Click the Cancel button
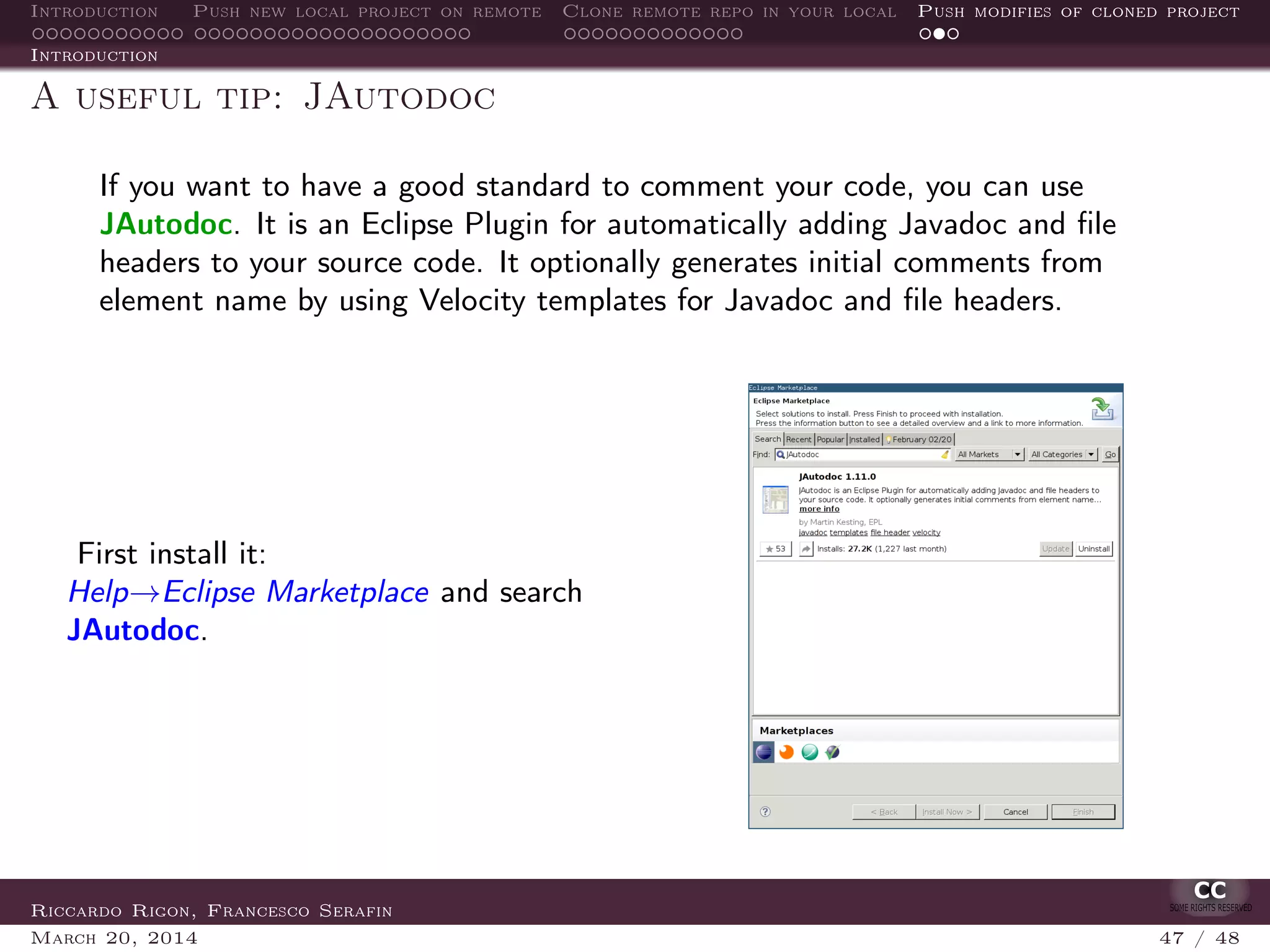Viewport: 1270px width, 952px height. click(x=1016, y=812)
